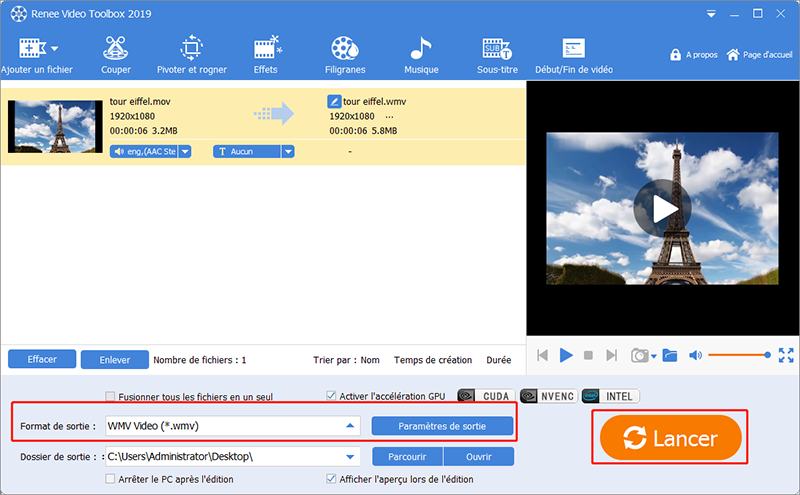
Task: Open the Couper cutting tool
Action: 116,53
